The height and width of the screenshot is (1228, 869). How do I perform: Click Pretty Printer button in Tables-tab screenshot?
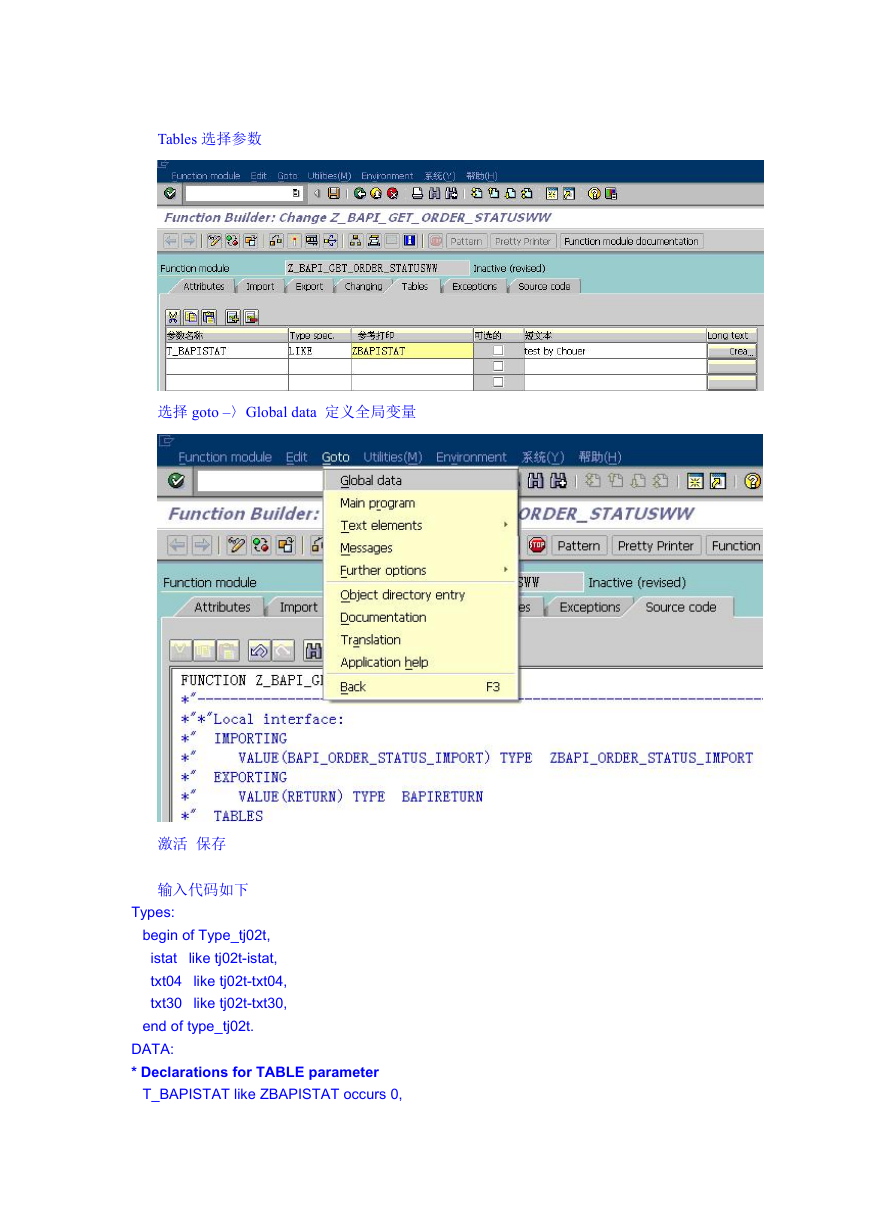pyautogui.click(x=523, y=241)
